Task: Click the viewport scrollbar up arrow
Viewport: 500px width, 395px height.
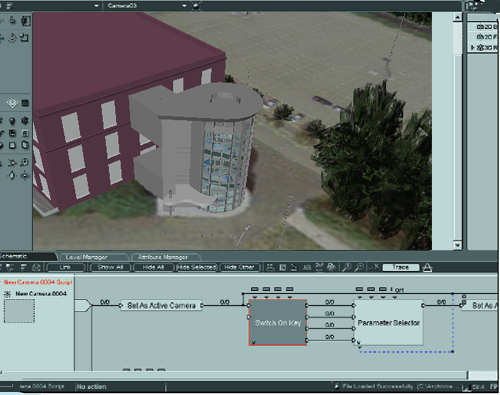Action: pyautogui.click(x=458, y=17)
